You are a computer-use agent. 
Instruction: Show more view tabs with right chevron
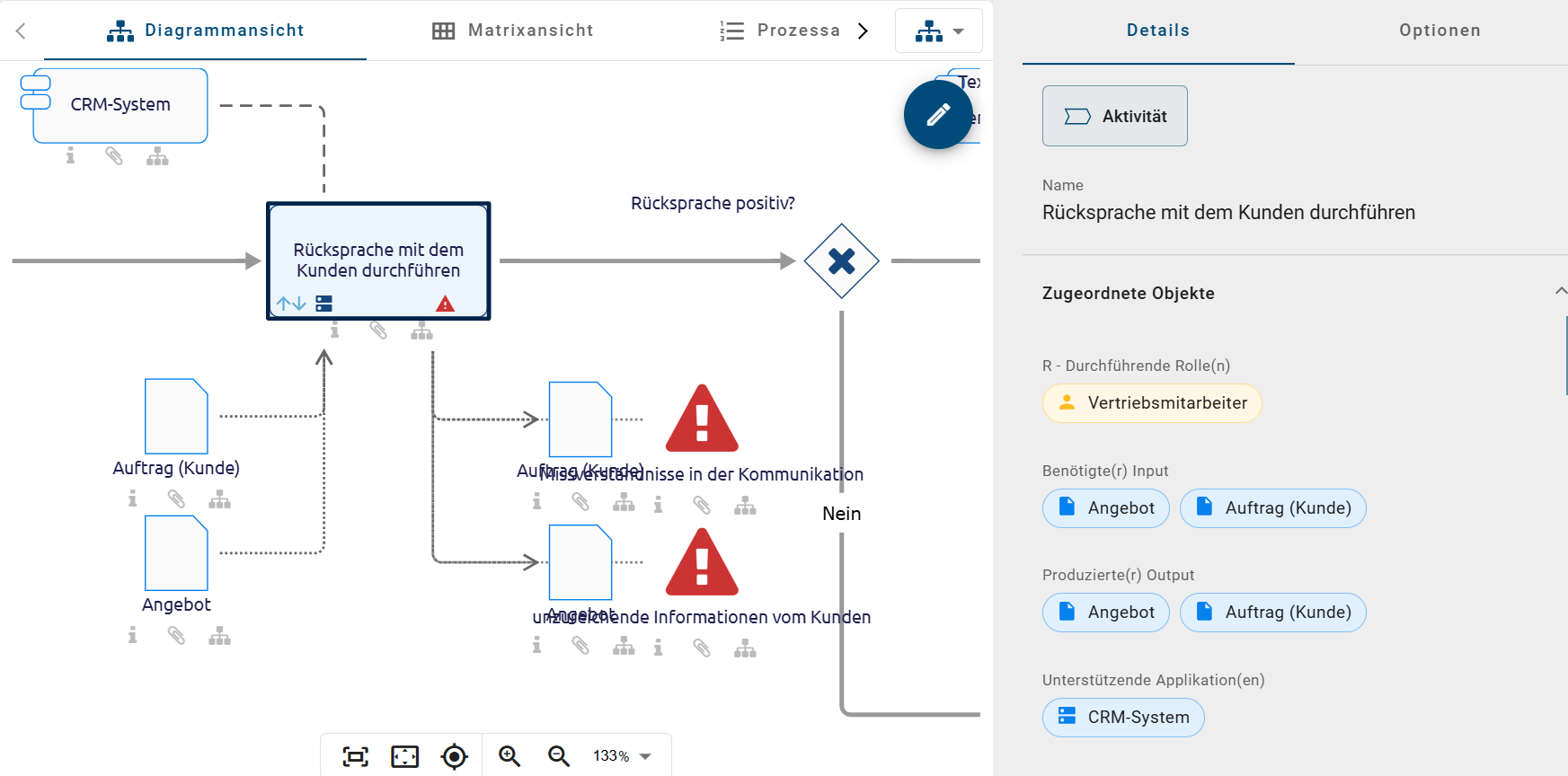tap(864, 31)
